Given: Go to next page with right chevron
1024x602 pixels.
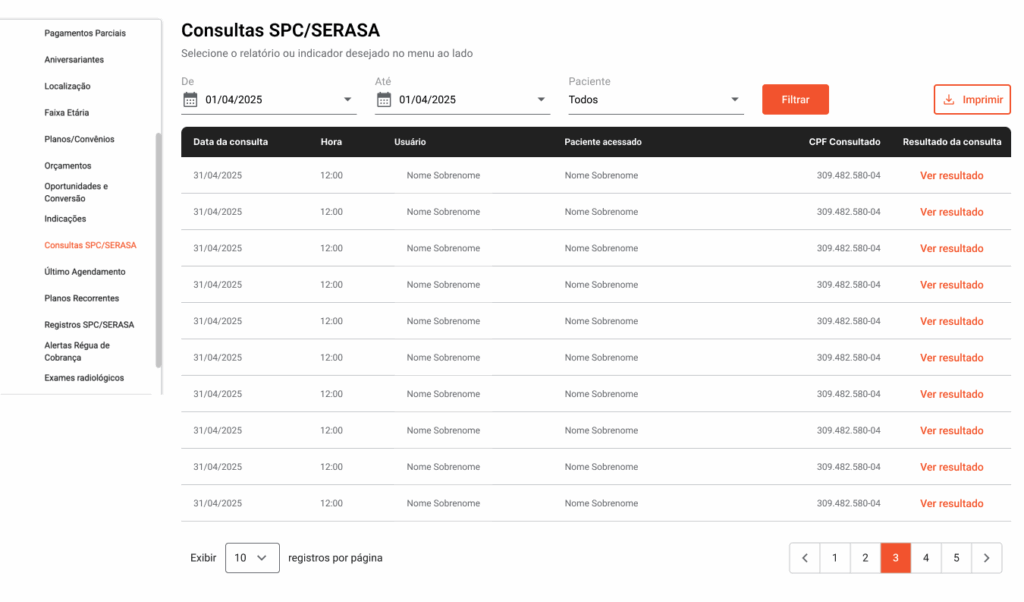Looking at the screenshot, I should [x=987, y=558].
